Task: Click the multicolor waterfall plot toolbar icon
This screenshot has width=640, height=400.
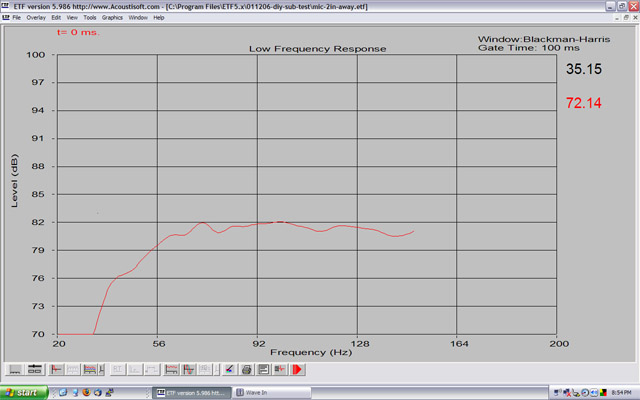Action: pyautogui.click(x=89, y=369)
